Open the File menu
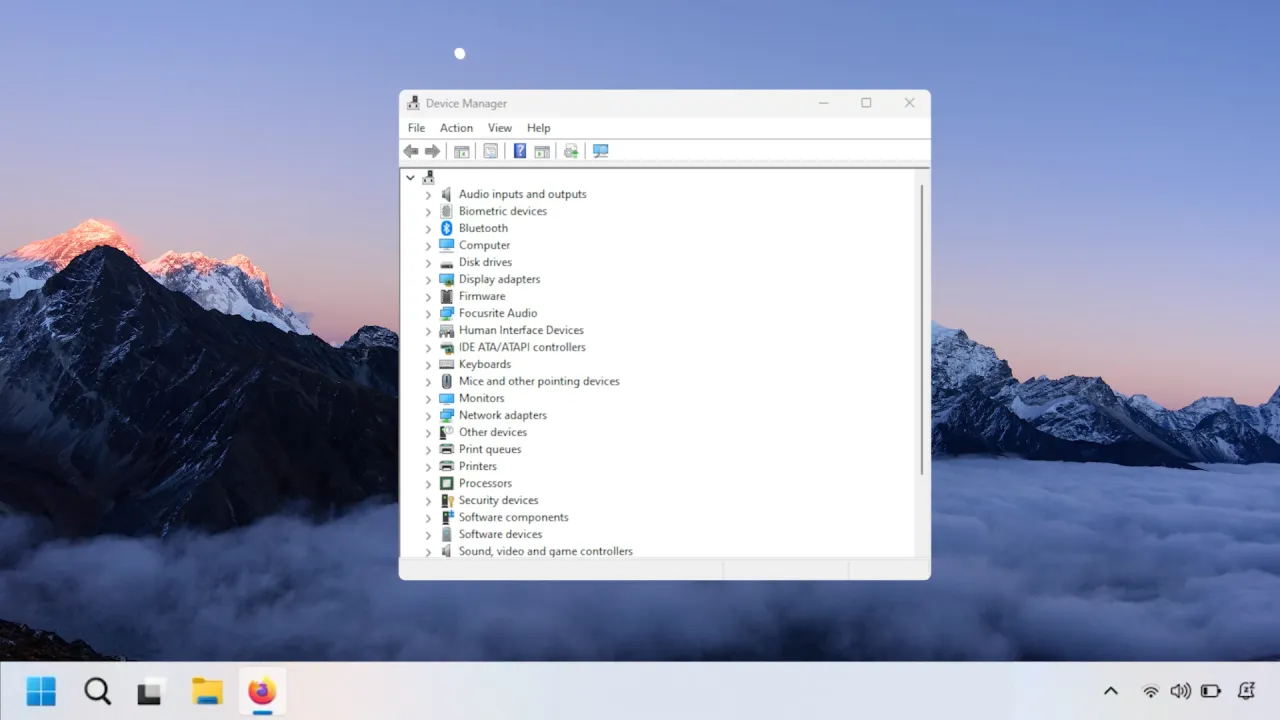 point(416,128)
